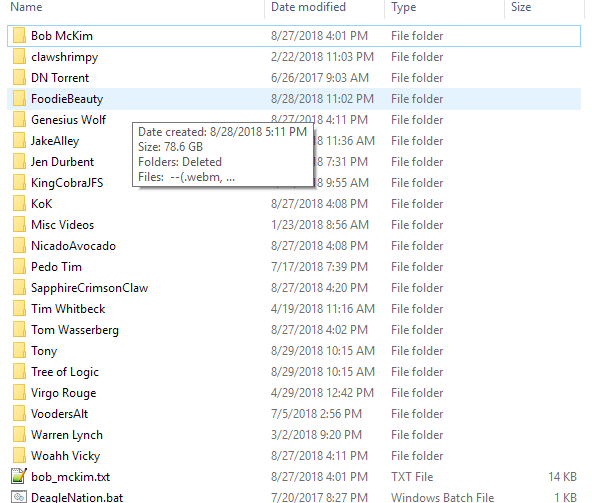Screen dimensions: 592x503
Task: Click the KingCobraJFS folder icon
Action: pos(19,183)
